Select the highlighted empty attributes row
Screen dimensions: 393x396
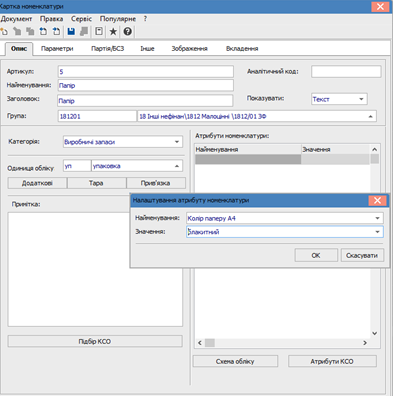(282, 159)
